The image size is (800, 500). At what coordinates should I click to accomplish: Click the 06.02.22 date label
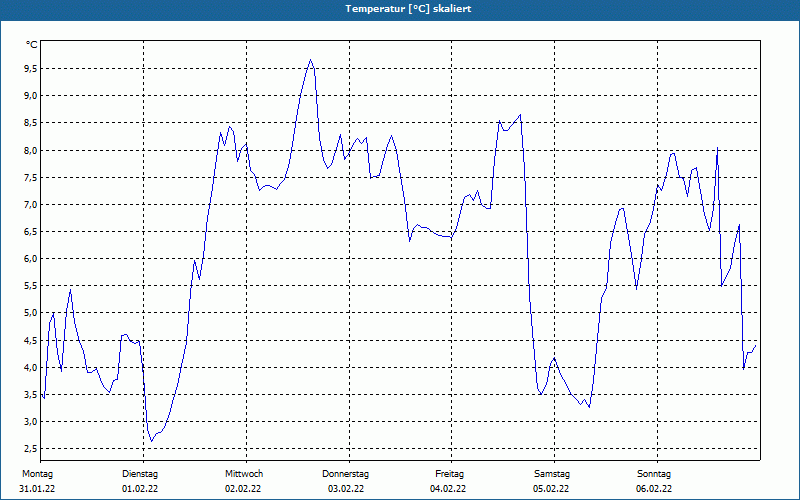(654, 489)
